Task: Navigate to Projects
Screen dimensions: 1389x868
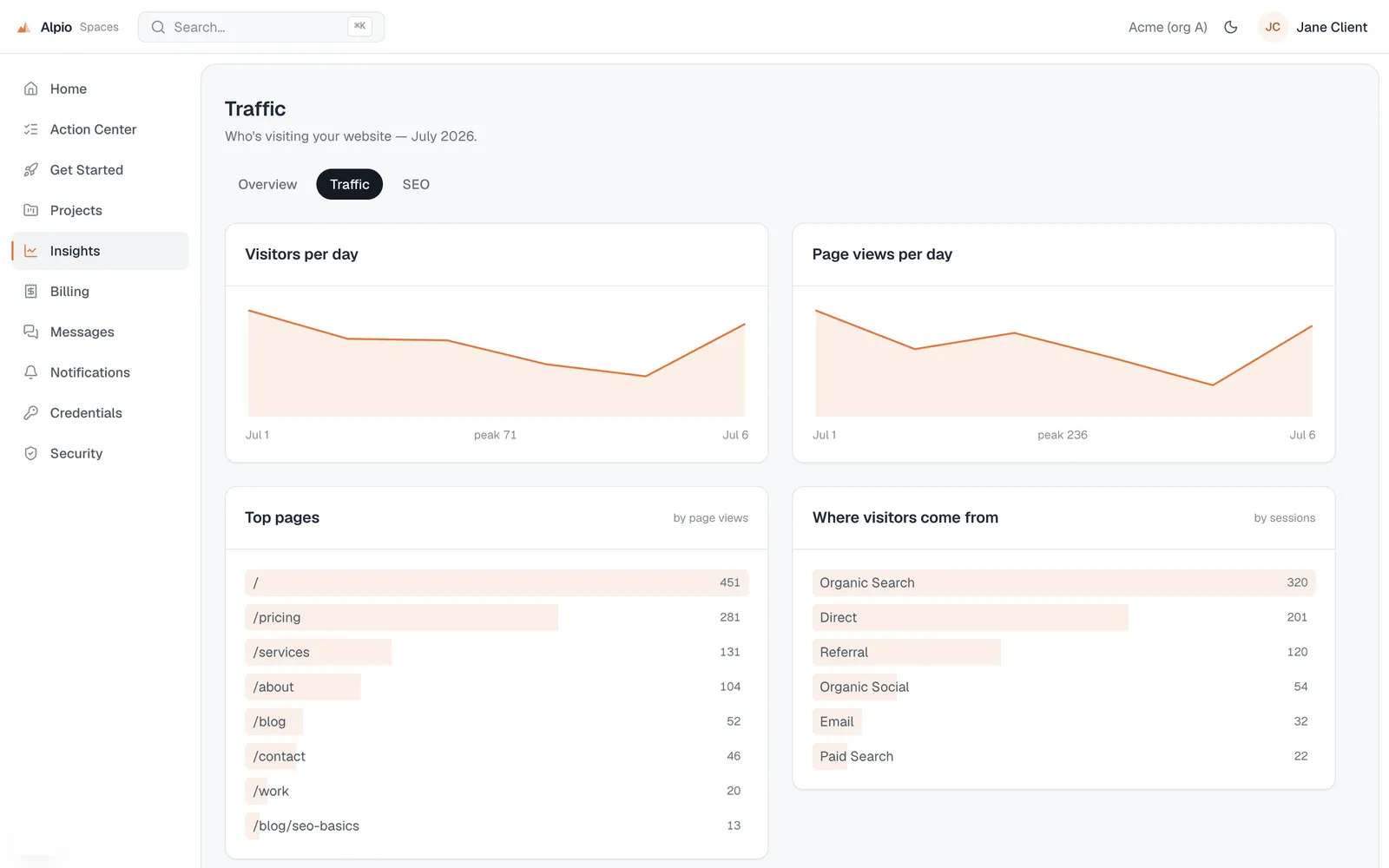Action: pyautogui.click(x=101, y=210)
